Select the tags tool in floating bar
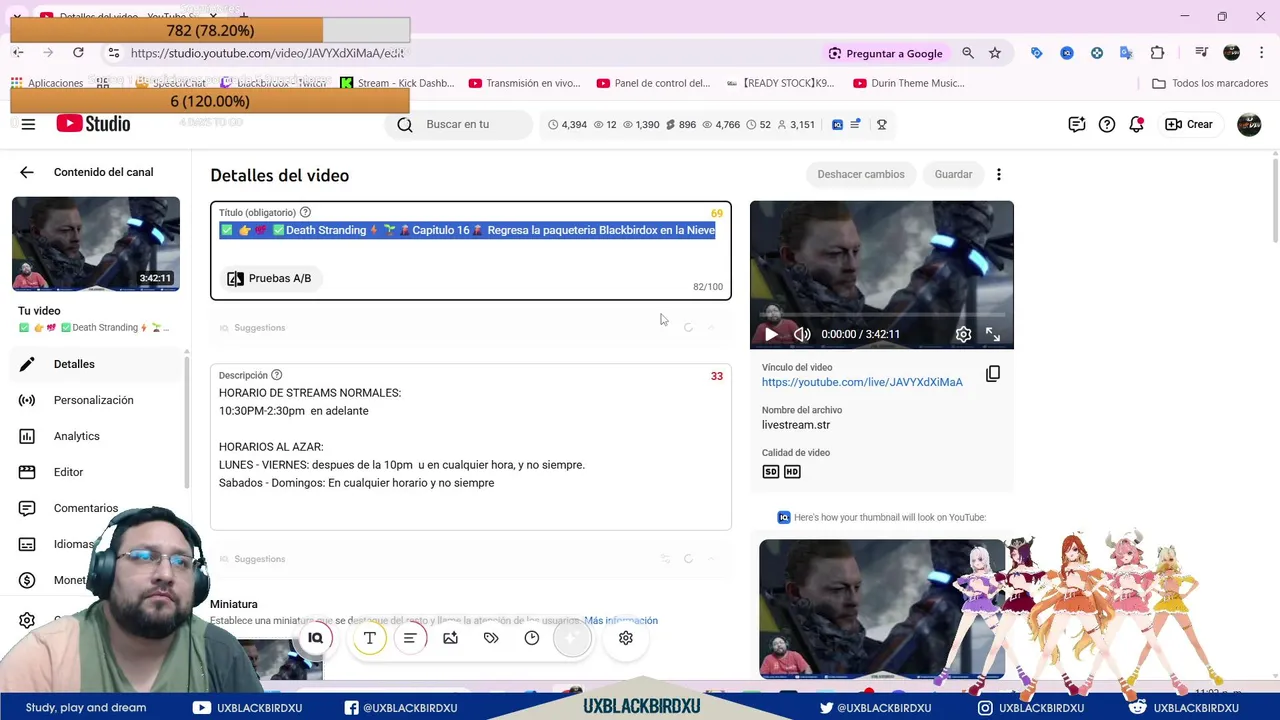The height and width of the screenshot is (720, 1280). pyautogui.click(x=491, y=638)
